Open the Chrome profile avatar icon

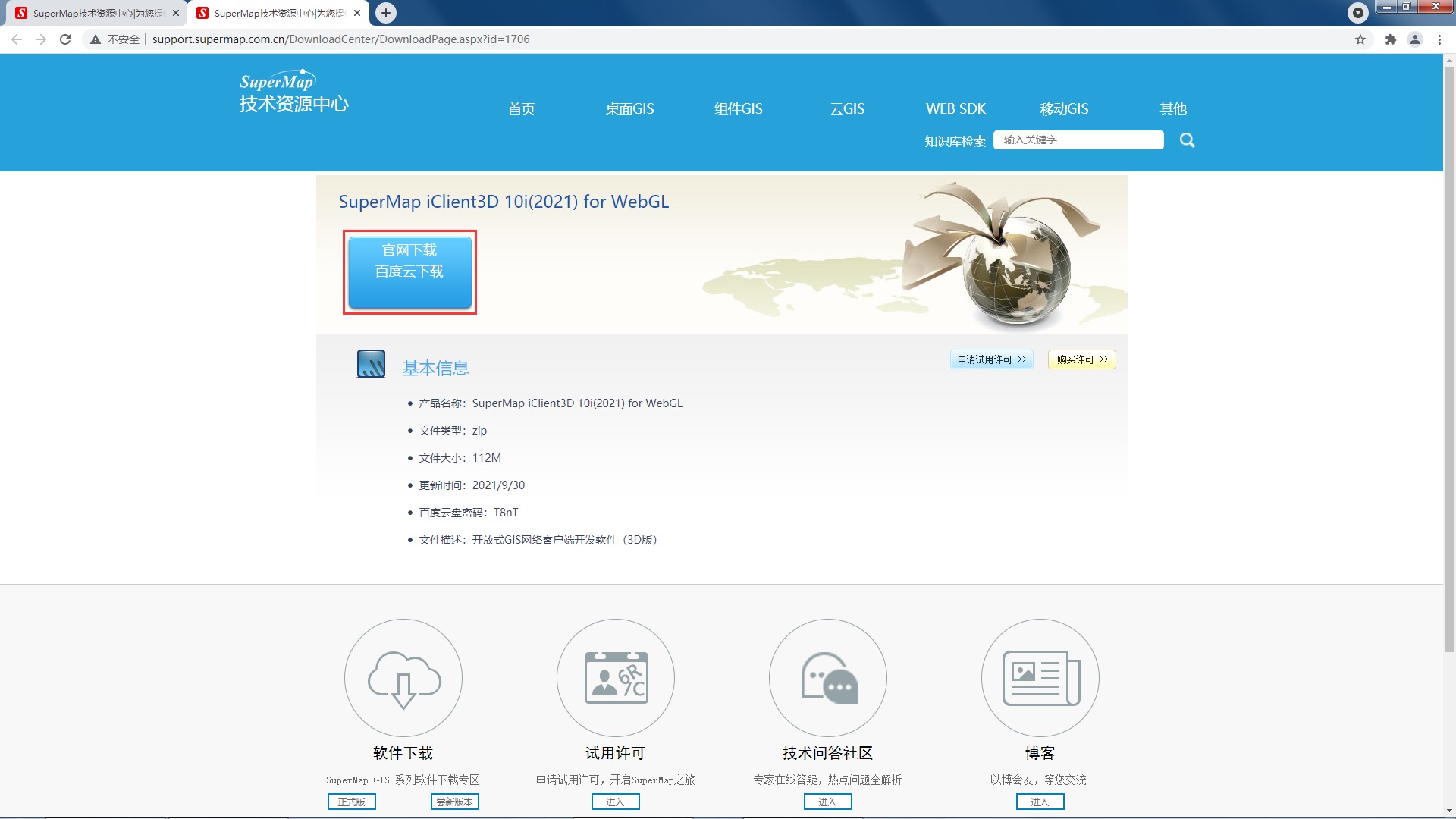click(1415, 39)
